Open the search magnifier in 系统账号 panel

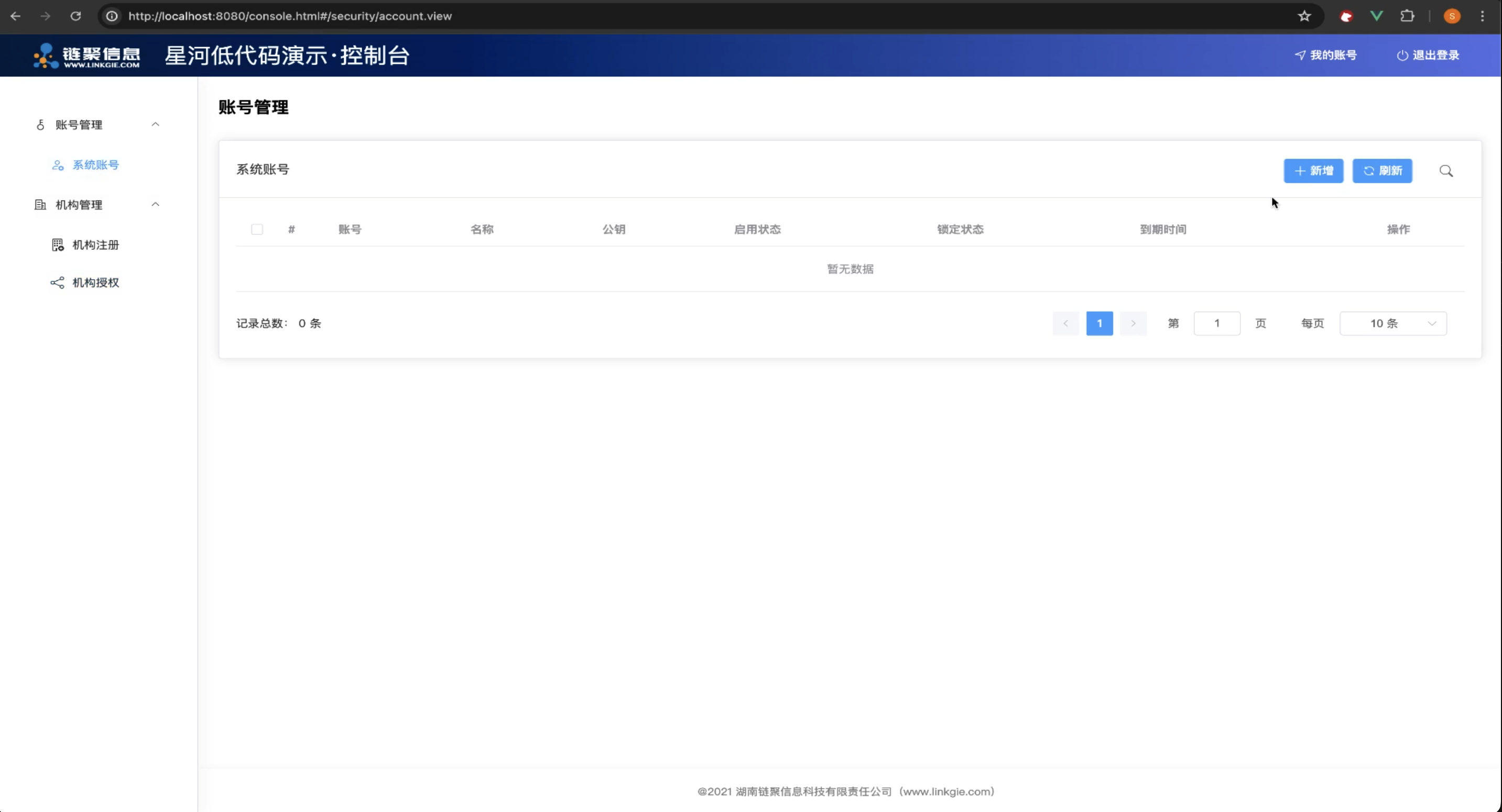[1446, 171]
